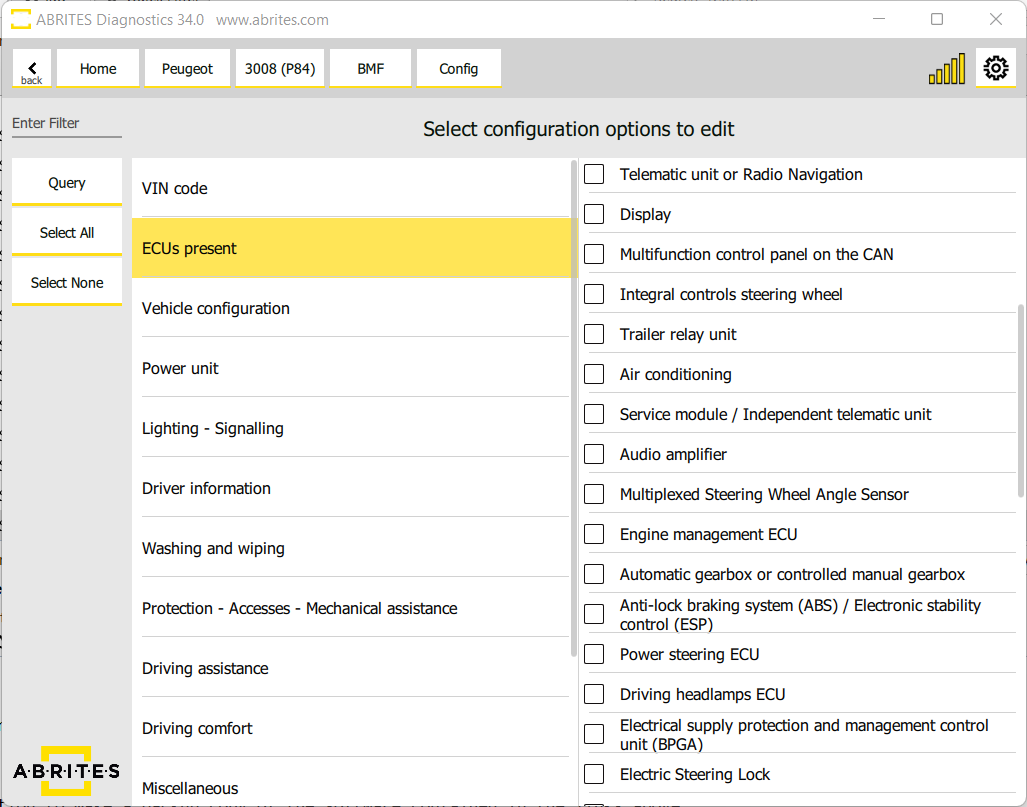Select ECUs present category
Viewport: 1027px width, 807px height.
[355, 248]
